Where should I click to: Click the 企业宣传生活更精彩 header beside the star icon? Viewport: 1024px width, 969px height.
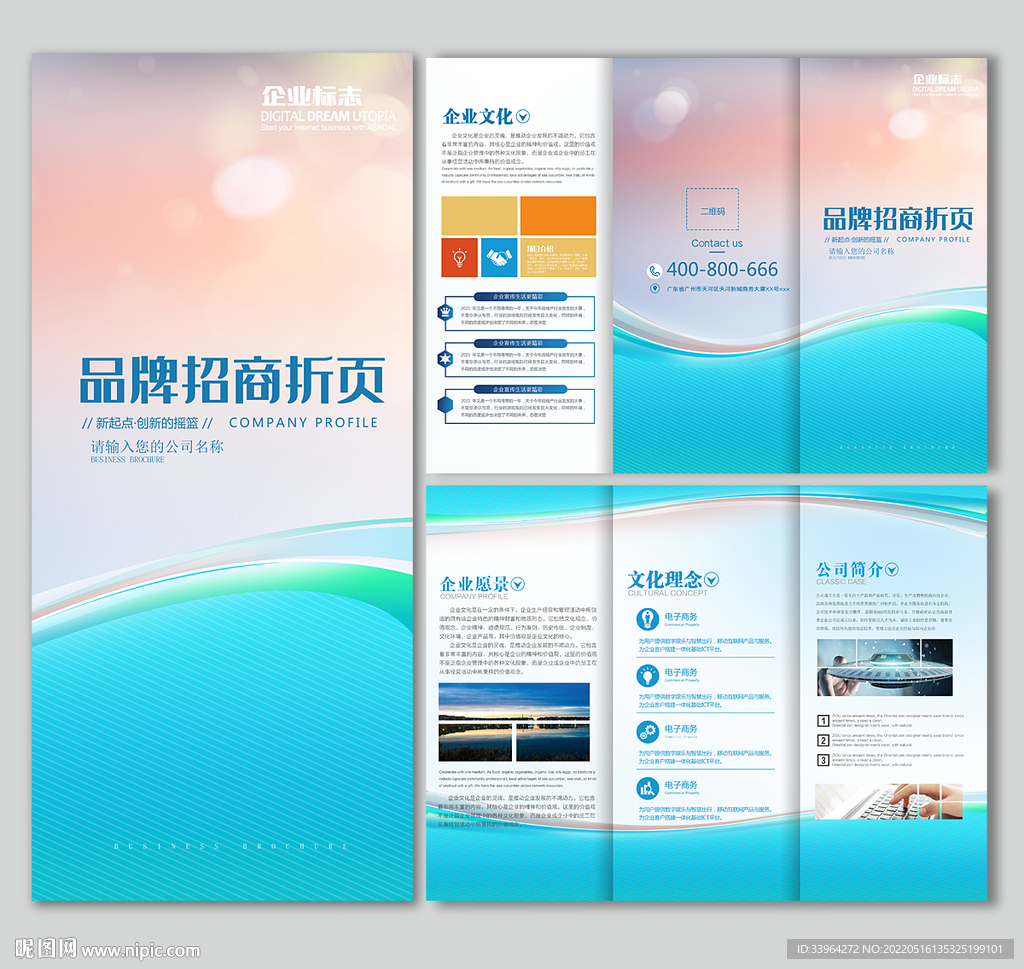(x=518, y=343)
